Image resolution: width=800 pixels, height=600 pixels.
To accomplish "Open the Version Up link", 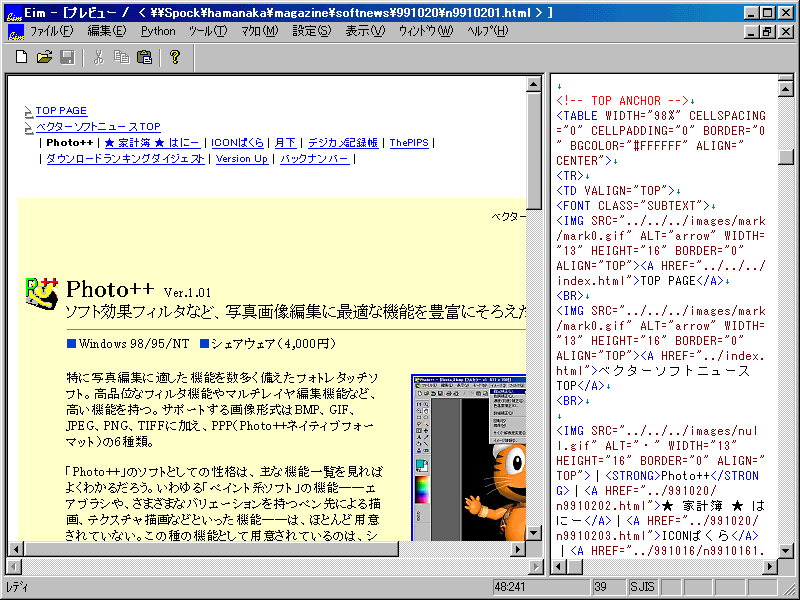I will tap(242, 159).
